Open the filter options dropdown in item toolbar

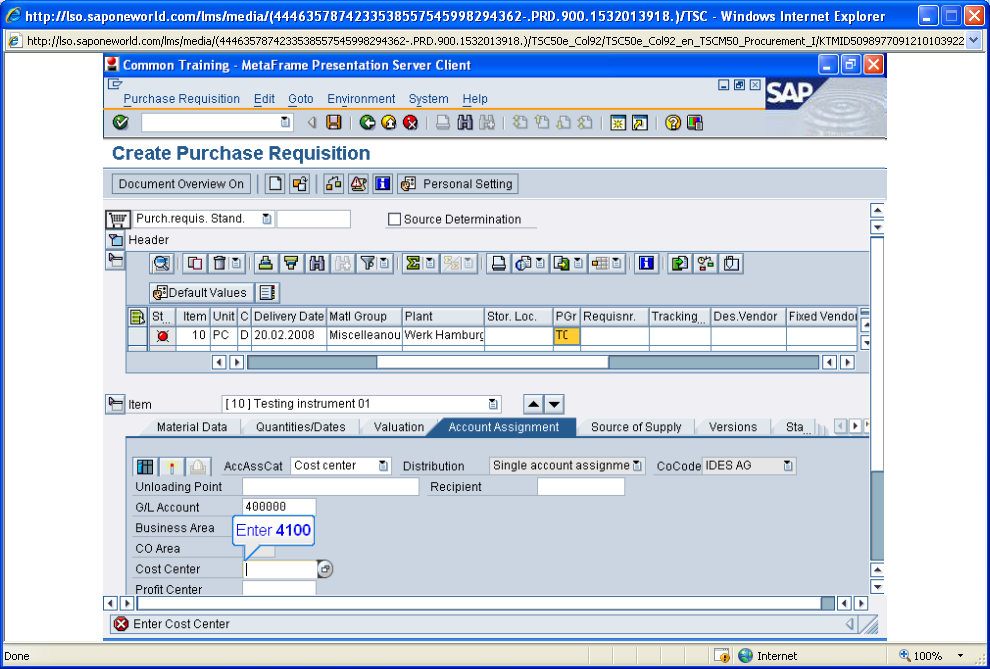click(384, 263)
